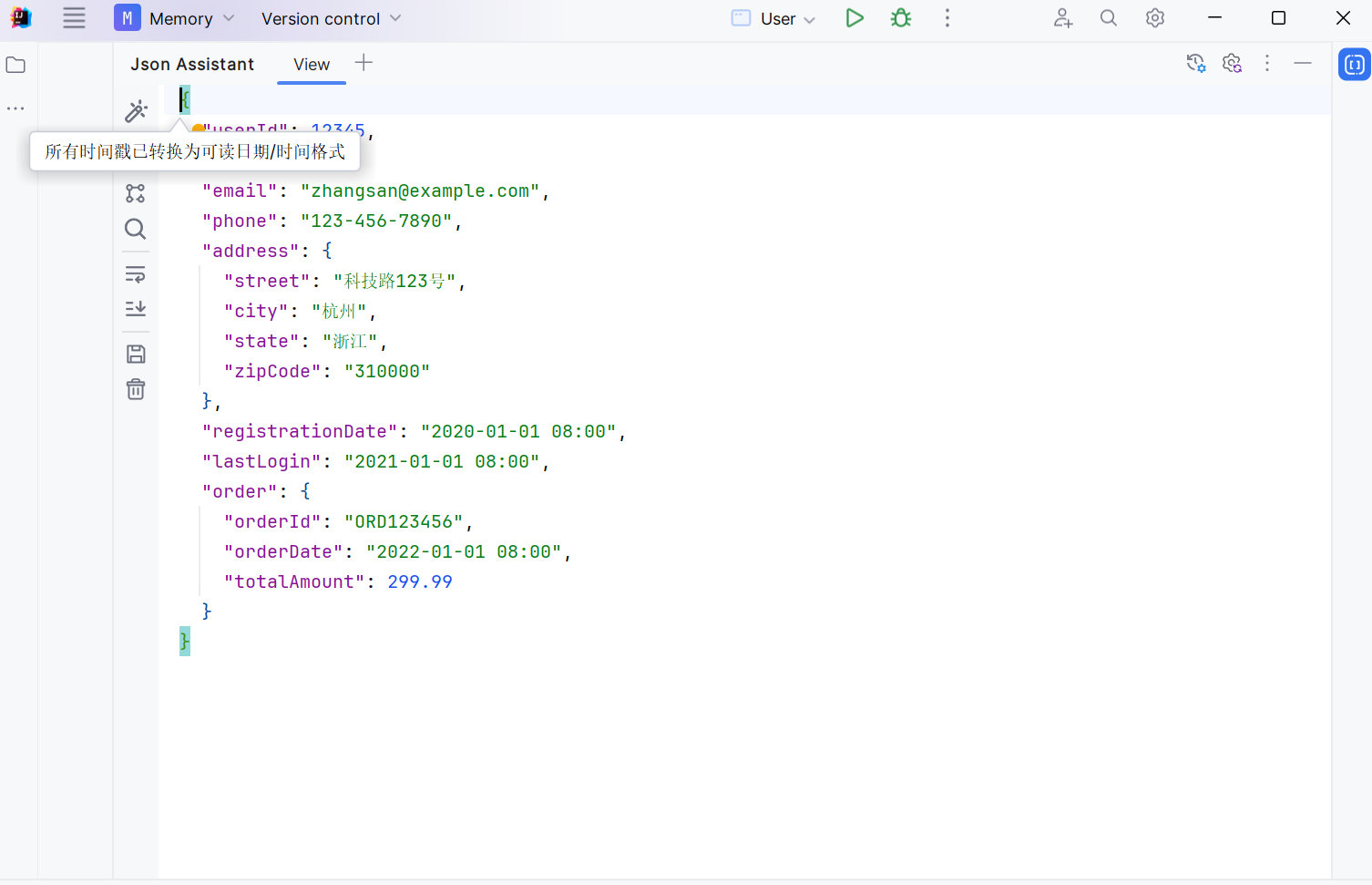Click the tree structure view icon

[136, 193]
